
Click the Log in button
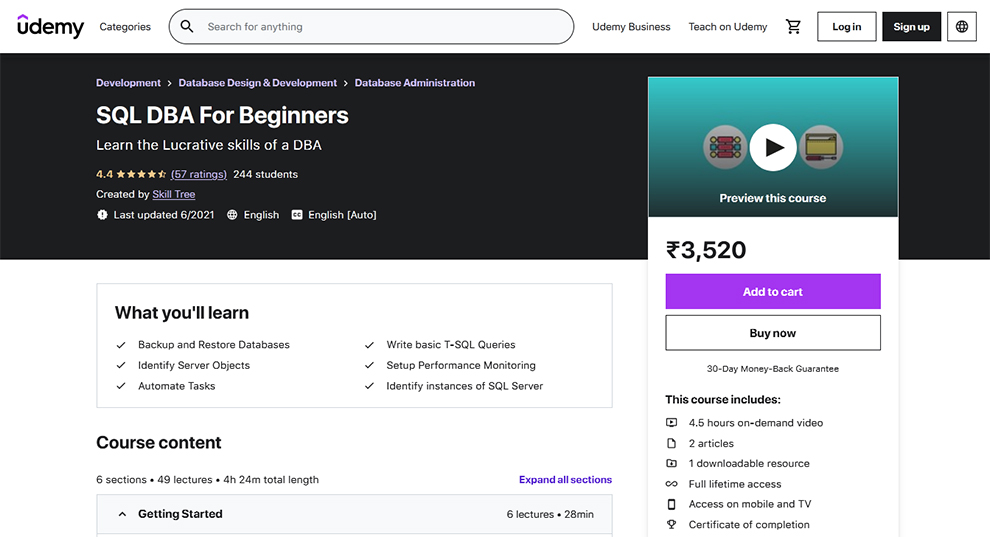click(x=847, y=27)
